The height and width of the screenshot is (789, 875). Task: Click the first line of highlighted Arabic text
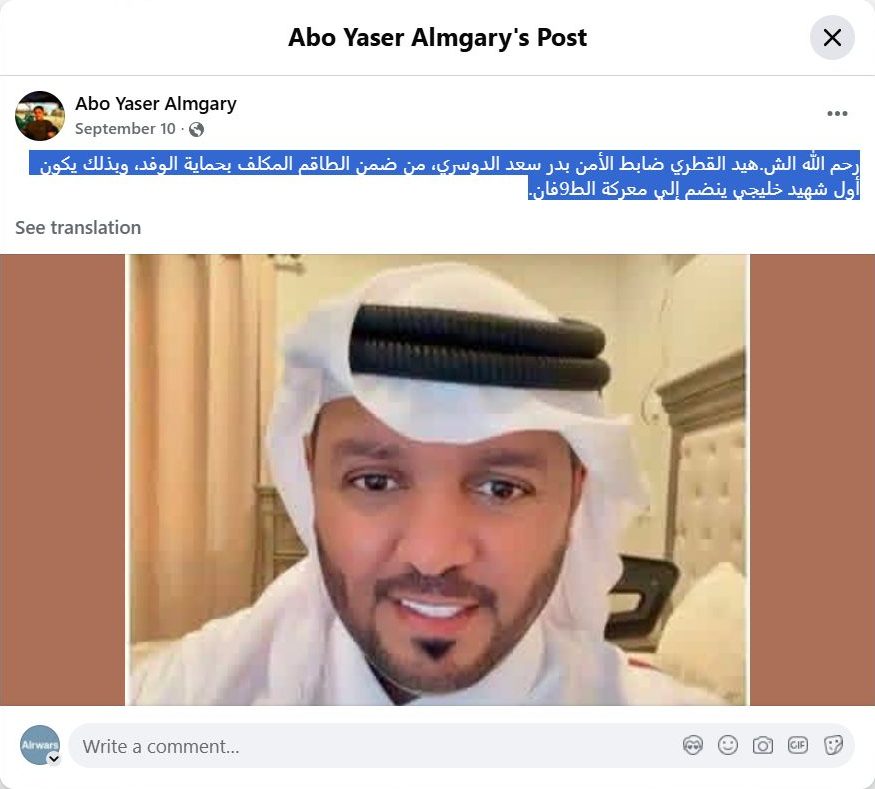pyautogui.click(x=444, y=163)
